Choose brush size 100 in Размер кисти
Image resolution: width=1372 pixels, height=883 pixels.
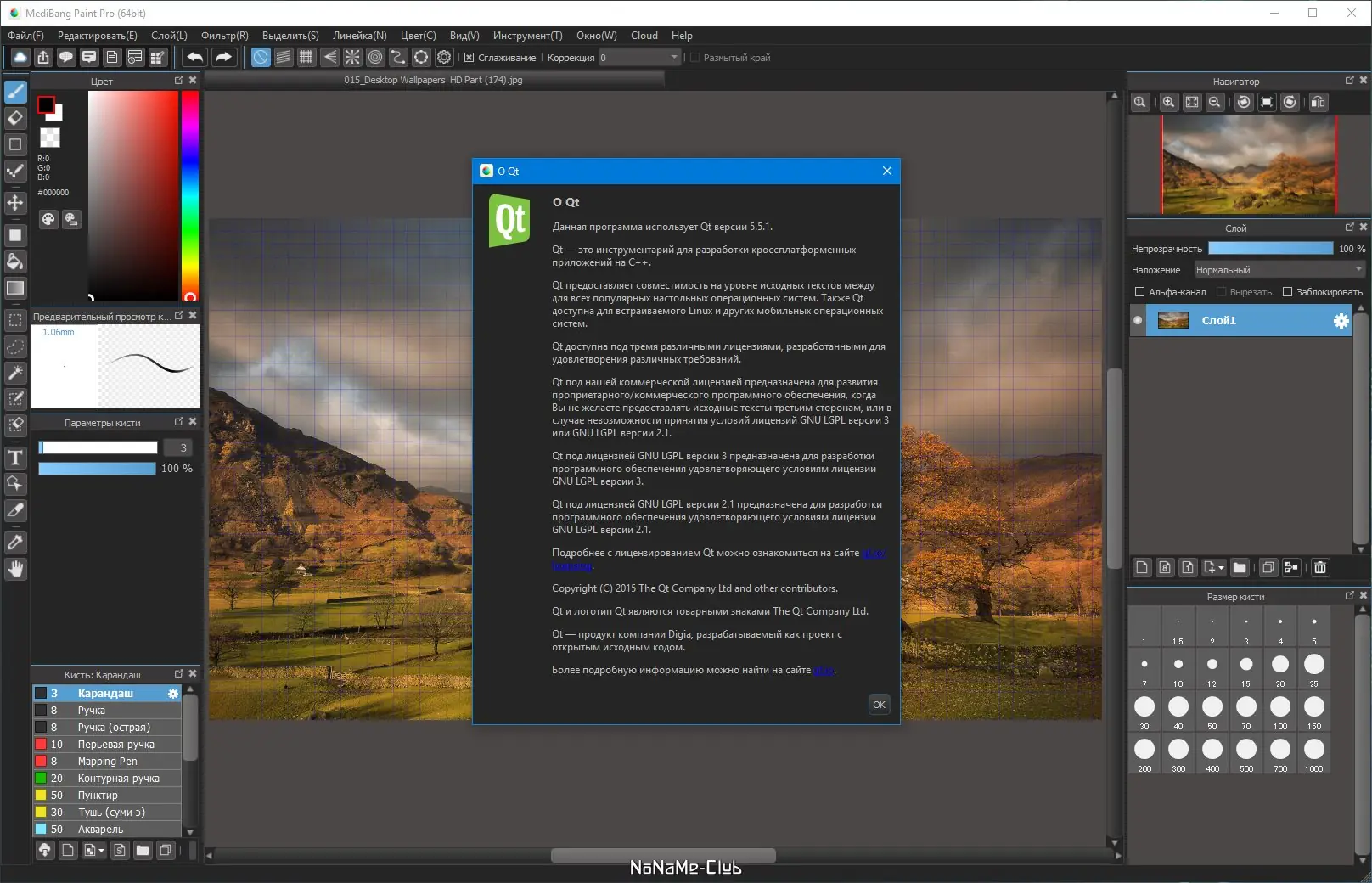(1280, 712)
